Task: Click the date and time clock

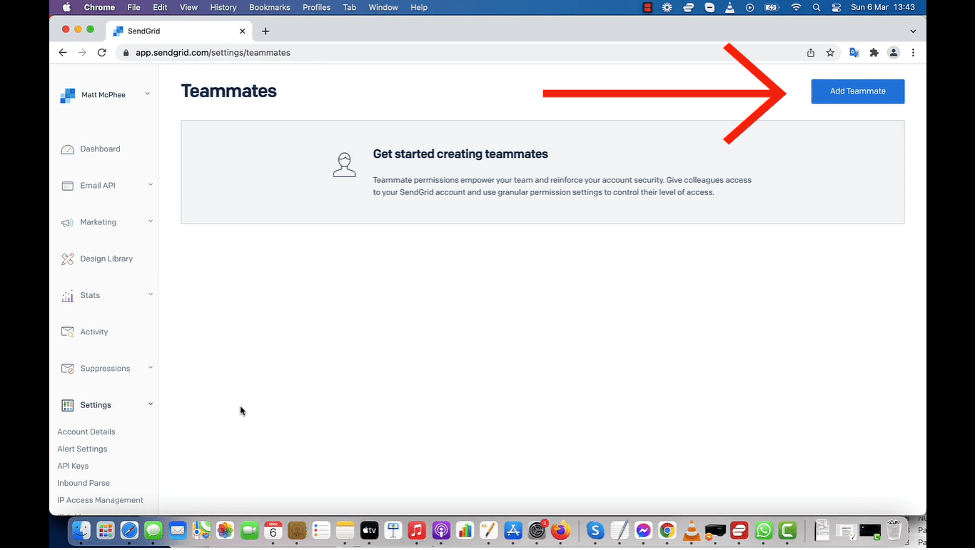Action: tap(885, 7)
